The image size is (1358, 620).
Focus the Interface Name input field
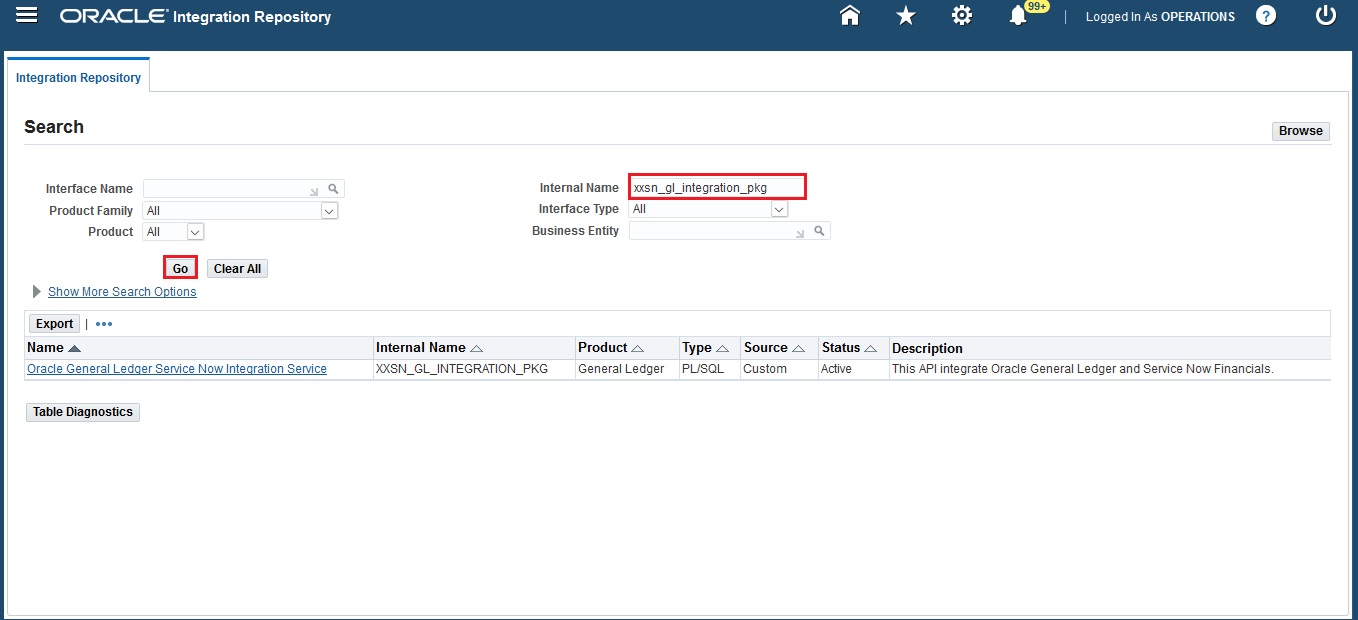pos(234,188)
